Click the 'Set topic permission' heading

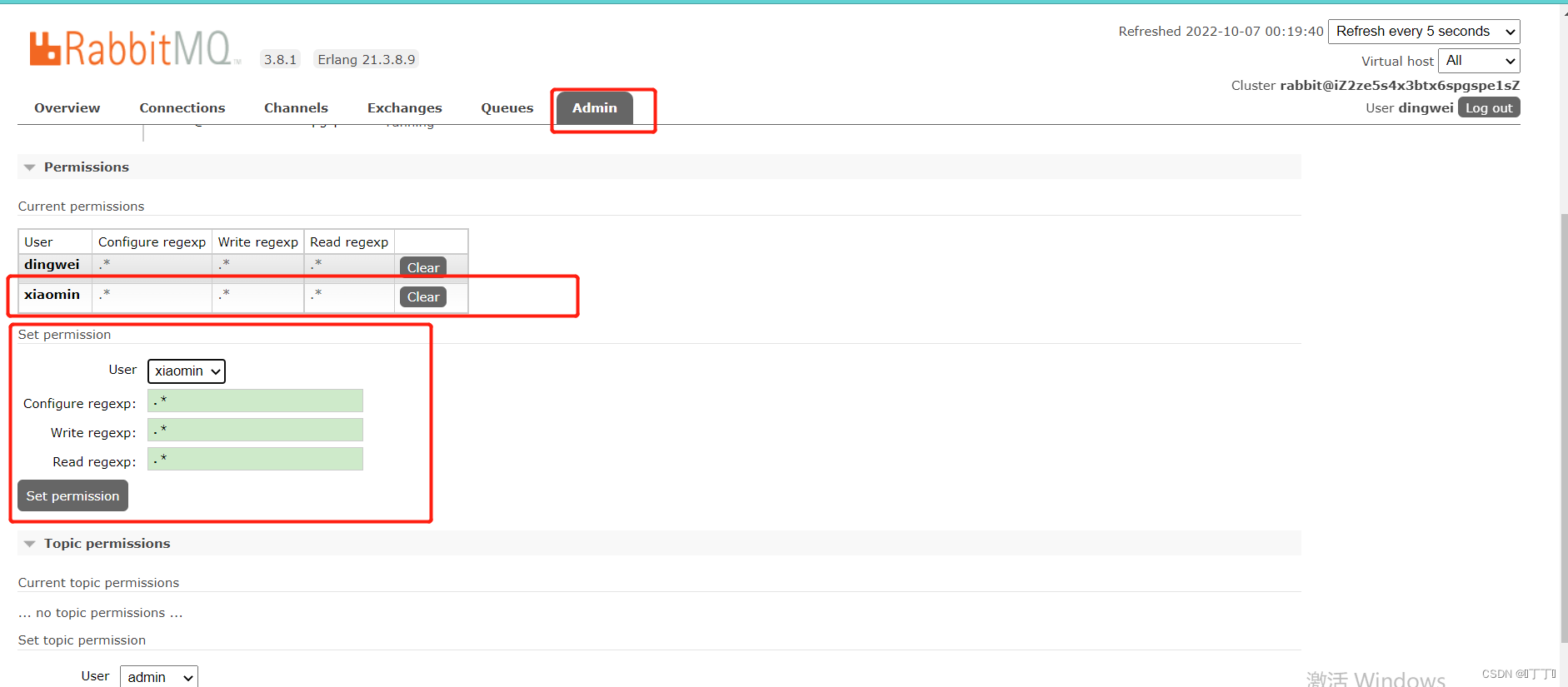pos(82,640)
